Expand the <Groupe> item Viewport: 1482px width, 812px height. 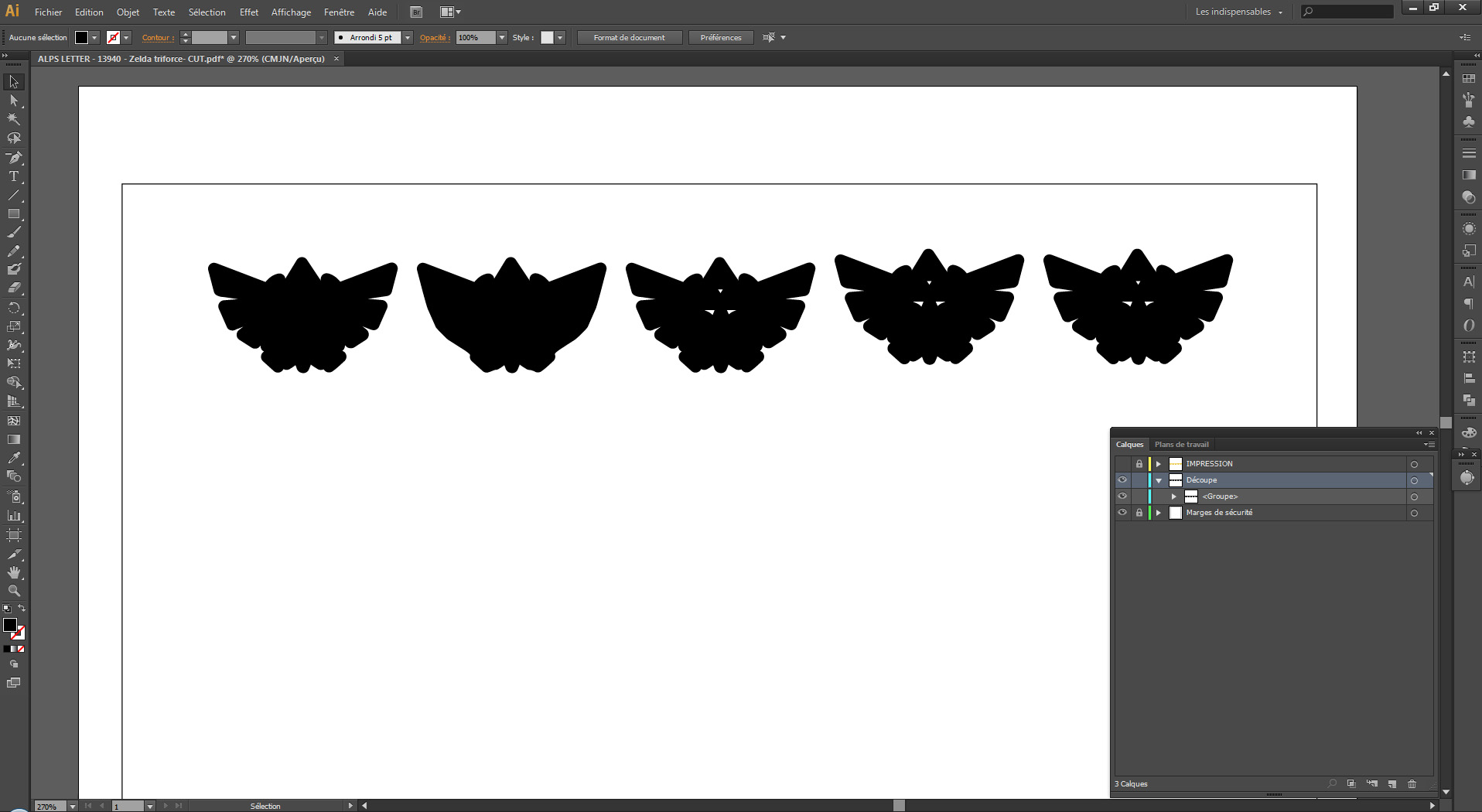click(x=1174, y=496)
